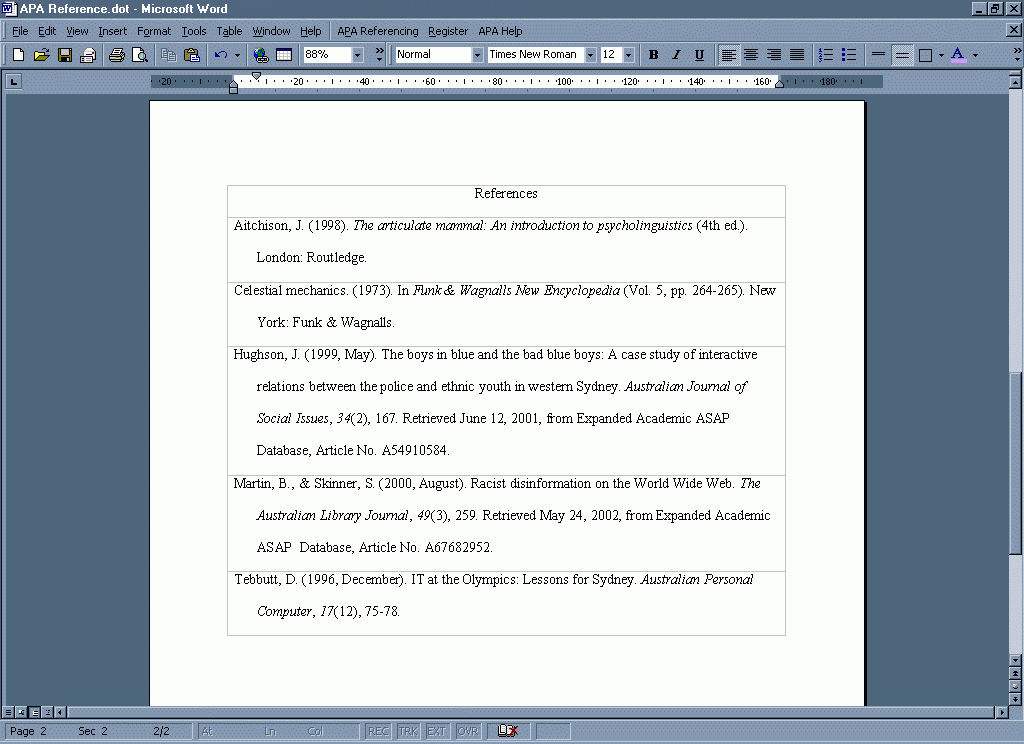Click the spelling and grammar status icon
1024x744 pixels.
(x=507, y=731)
